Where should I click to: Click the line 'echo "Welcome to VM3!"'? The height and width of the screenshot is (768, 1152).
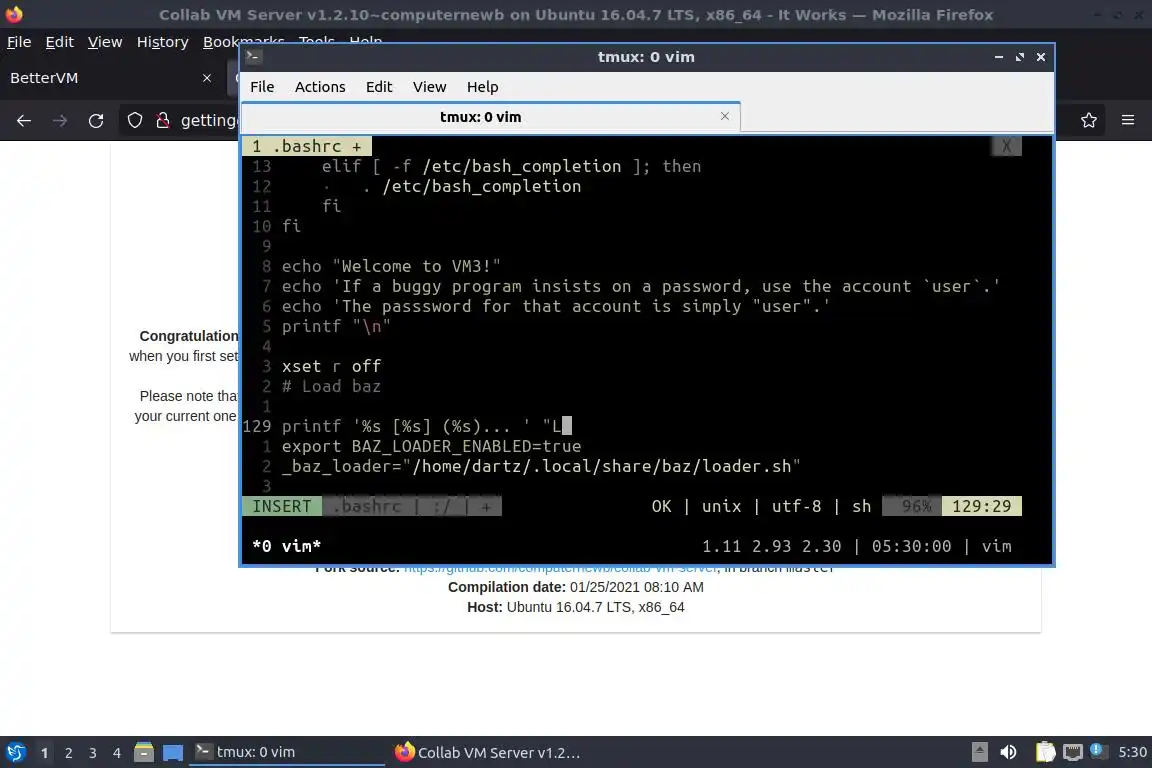(x=391, y=266)
